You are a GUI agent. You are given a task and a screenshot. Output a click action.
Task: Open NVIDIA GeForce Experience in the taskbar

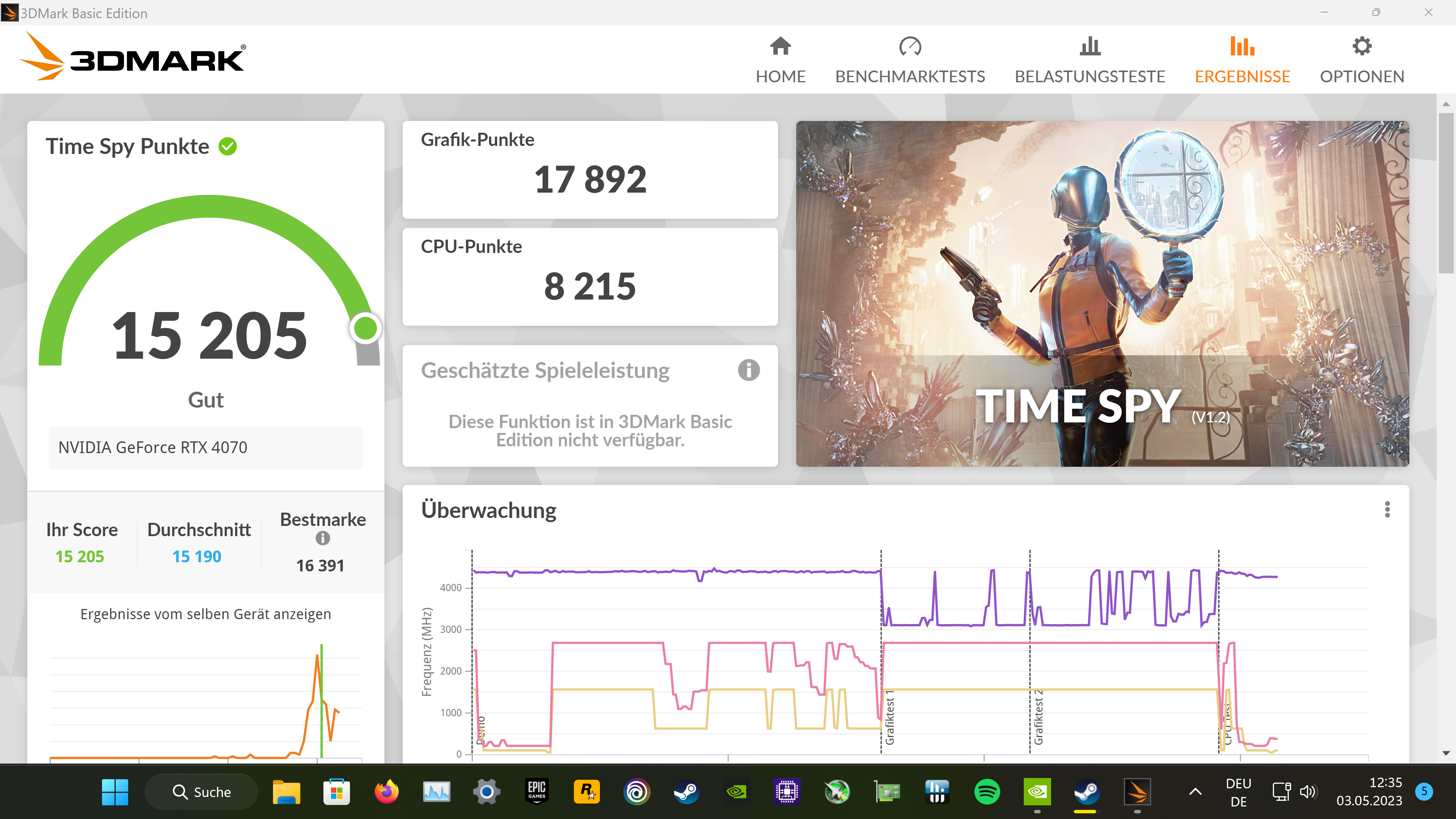point(1037,791)
